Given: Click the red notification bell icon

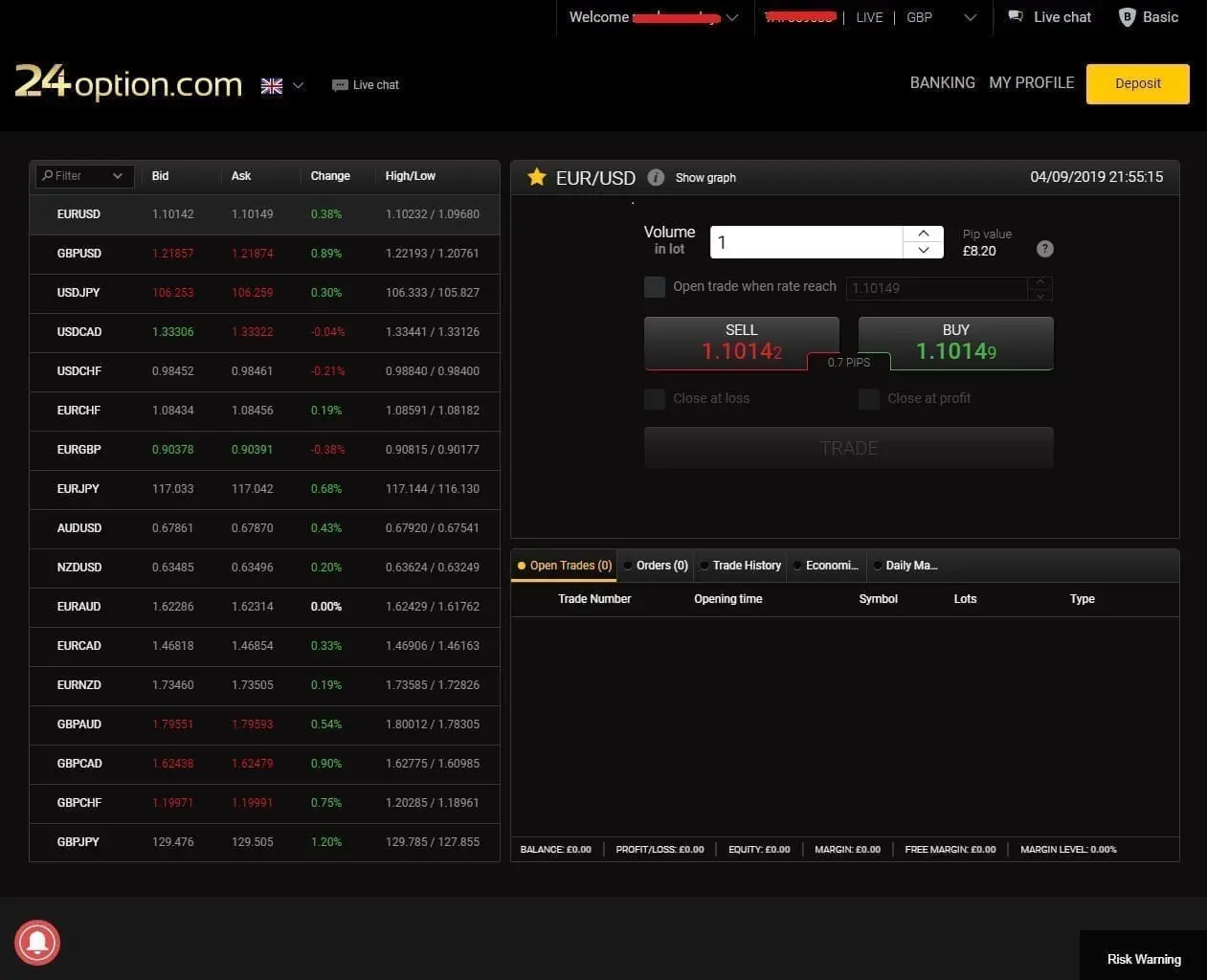Looking at the screenshot, I should coord(37,942).
